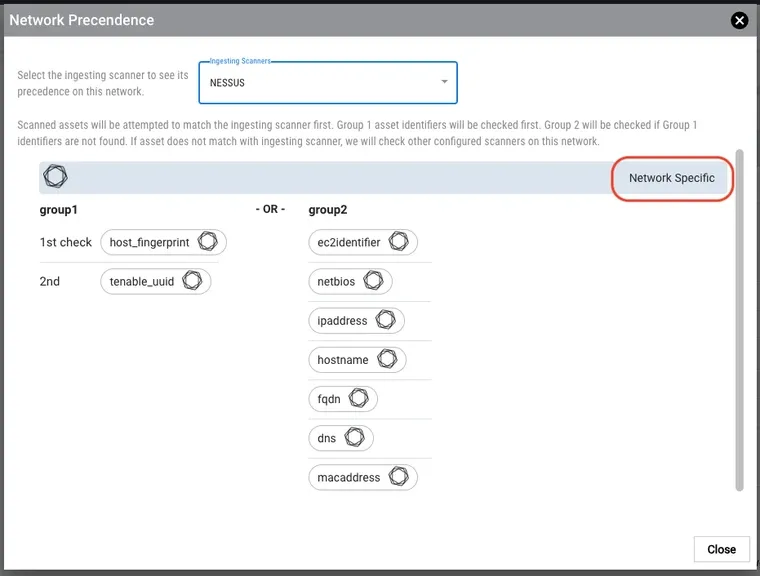
Task: Click the NESSUS value in the scanner field
Action: point(227,83)
